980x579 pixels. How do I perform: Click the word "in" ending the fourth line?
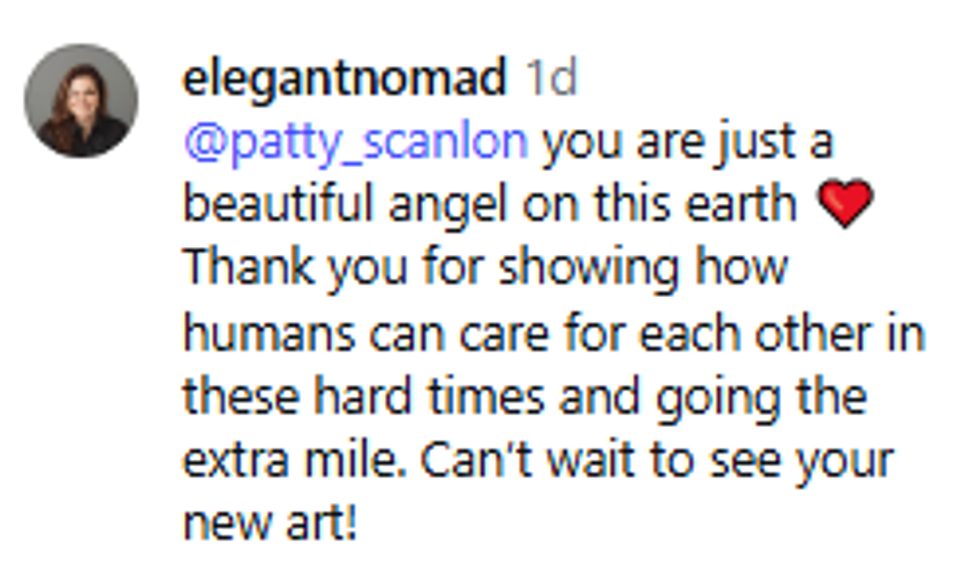click(x=906, y=332)
